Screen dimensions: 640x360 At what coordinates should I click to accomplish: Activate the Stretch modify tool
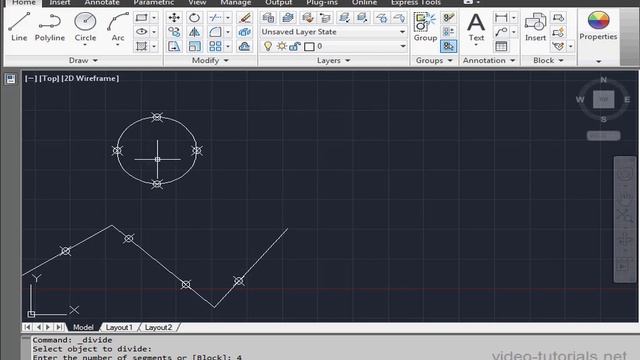point(174,46)
